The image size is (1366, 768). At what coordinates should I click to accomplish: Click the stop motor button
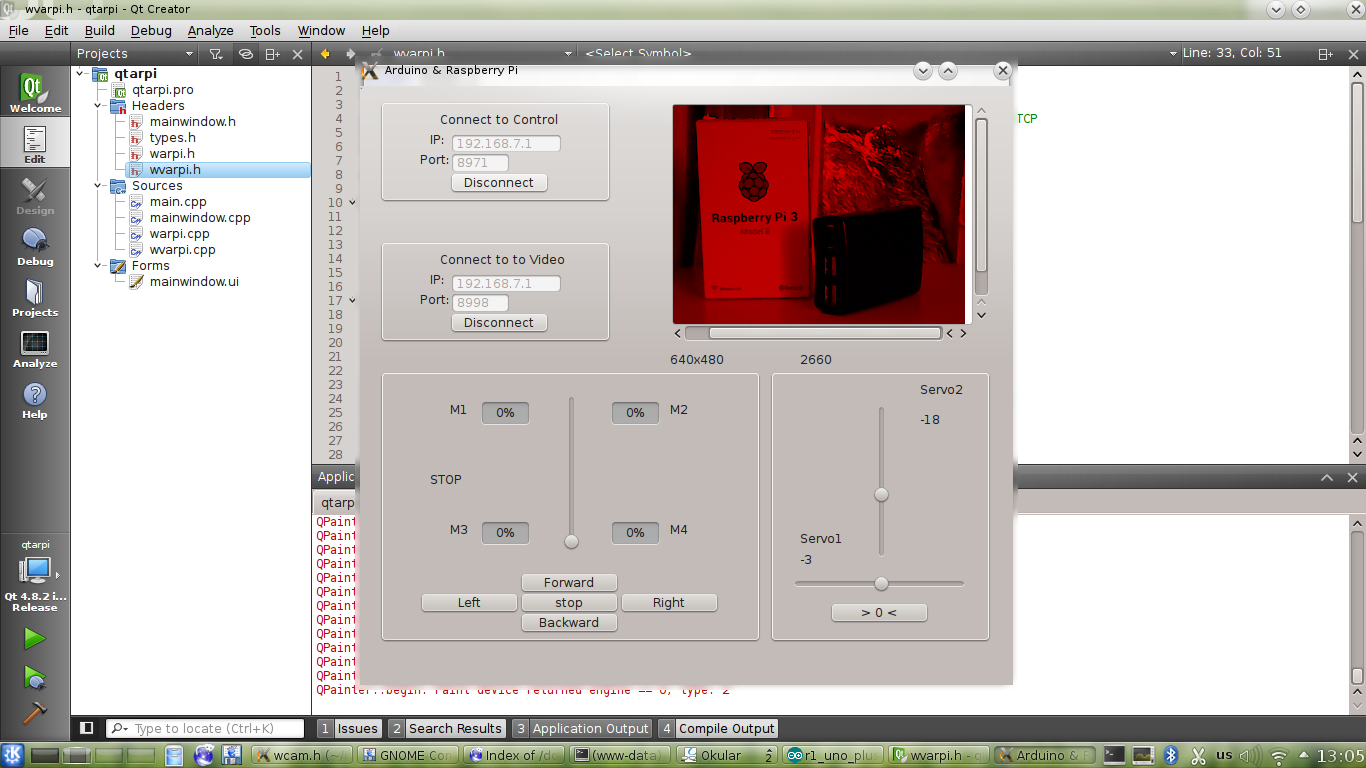click(569, 603)
